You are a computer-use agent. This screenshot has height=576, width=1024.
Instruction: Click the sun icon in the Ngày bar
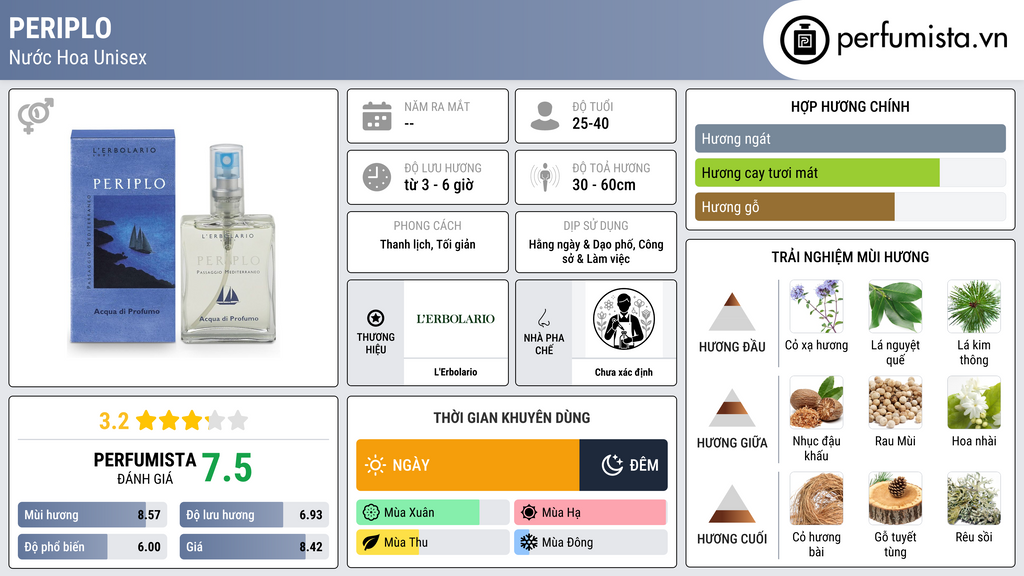(375, 465)
